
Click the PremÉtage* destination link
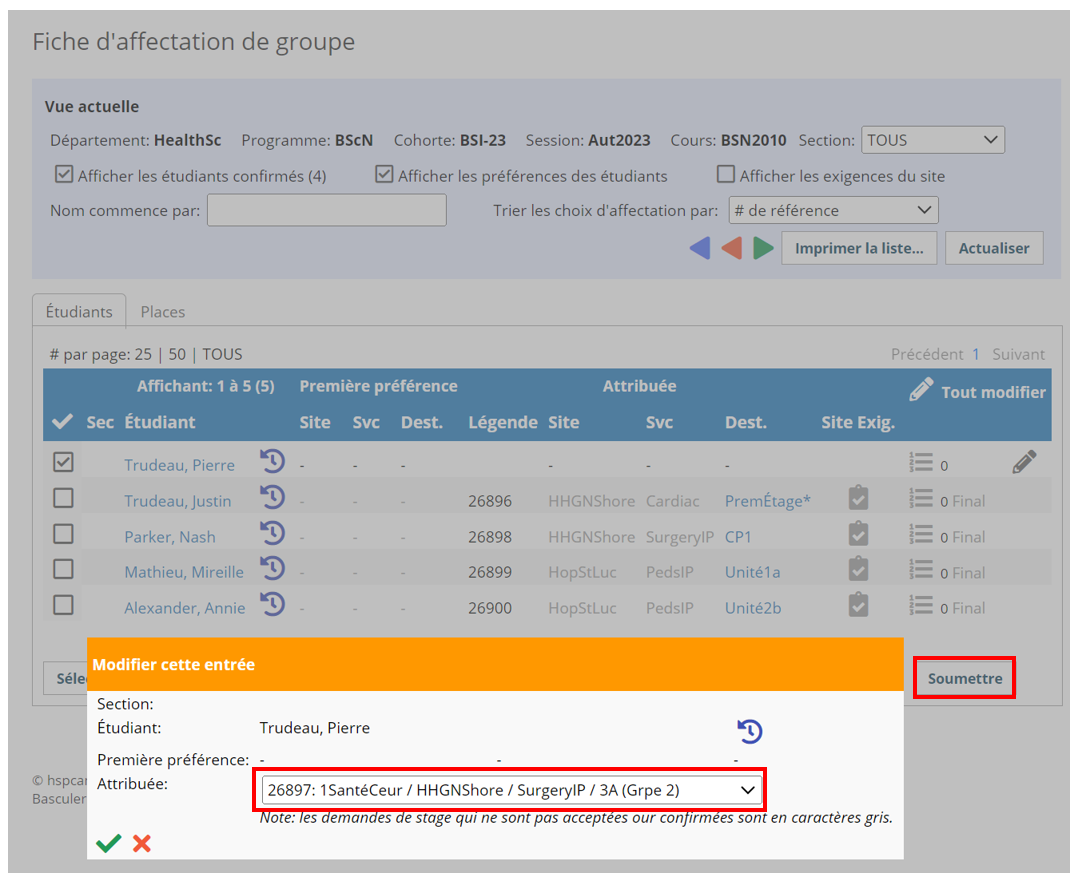(768, 501)
